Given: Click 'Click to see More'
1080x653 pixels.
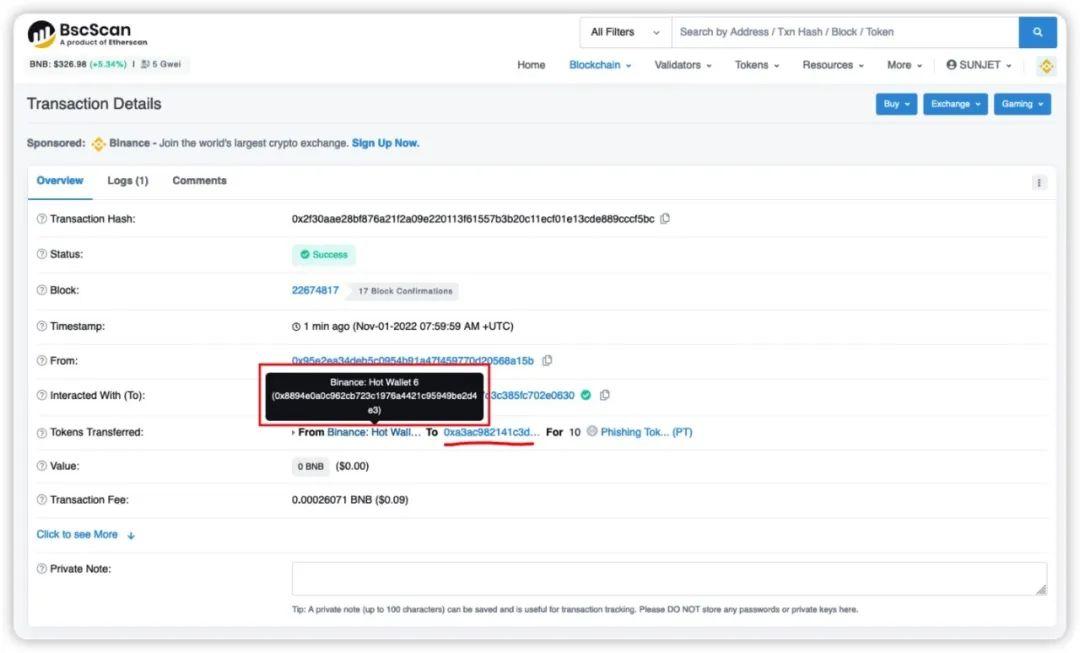Looking at the screenshot, I should tap(74, 534).
